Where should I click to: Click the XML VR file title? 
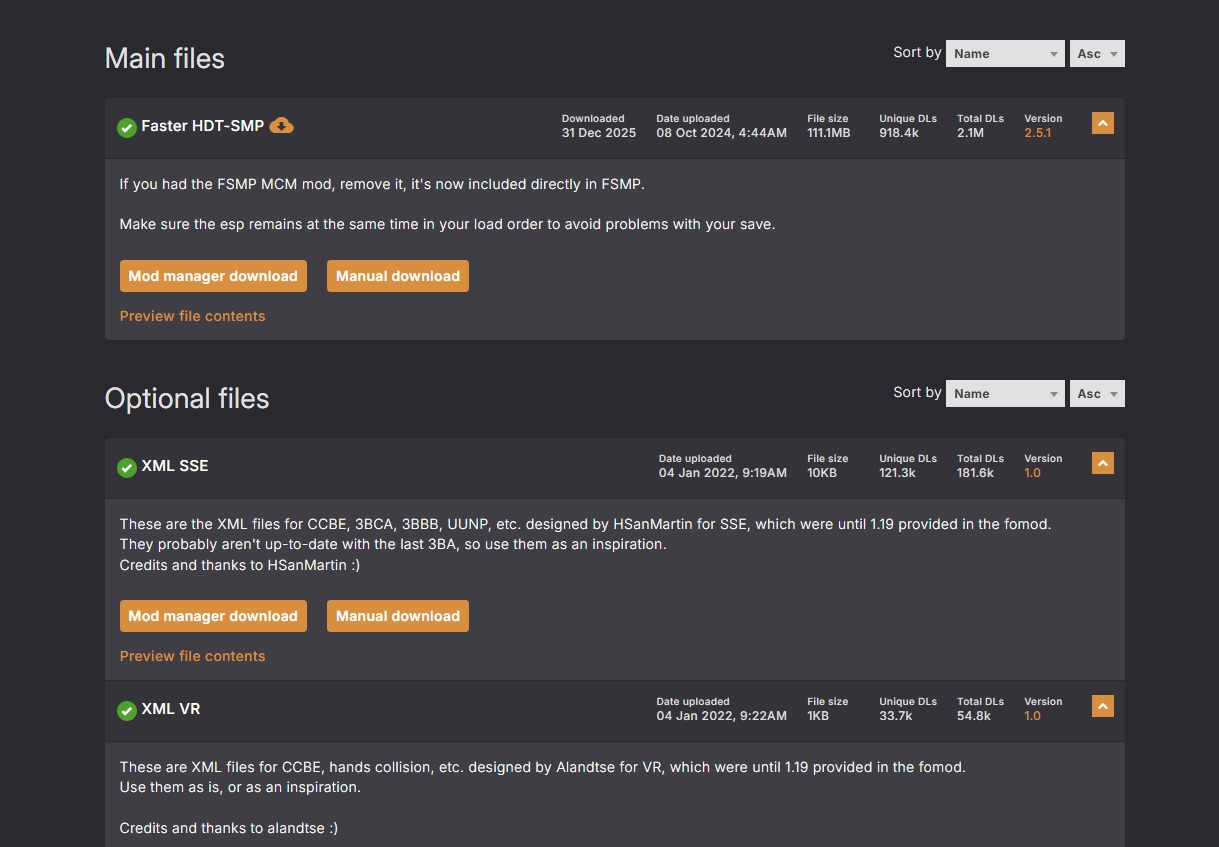[x=171, y=709]
